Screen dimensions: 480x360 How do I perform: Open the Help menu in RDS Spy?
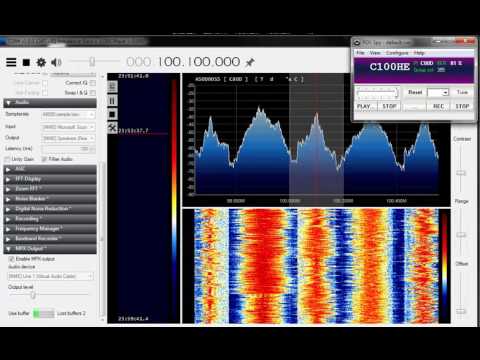[419, 53]
